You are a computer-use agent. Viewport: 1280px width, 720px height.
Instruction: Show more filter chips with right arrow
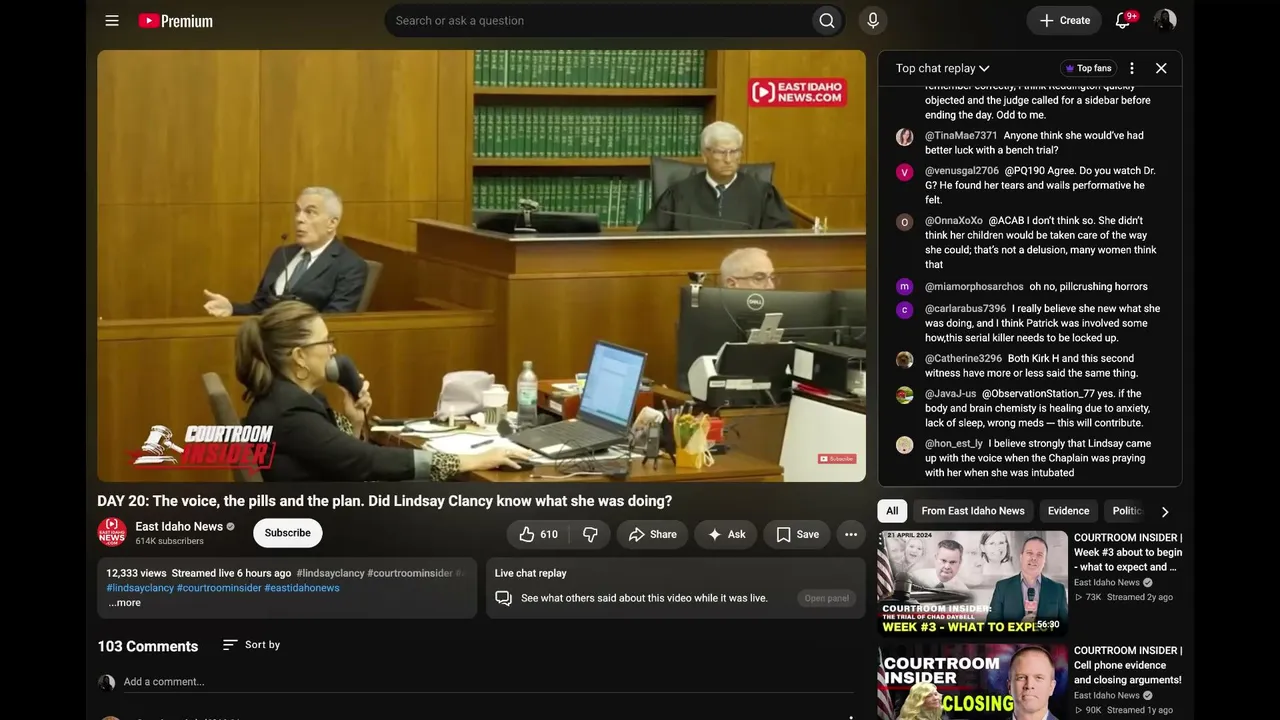[1164, 511]
